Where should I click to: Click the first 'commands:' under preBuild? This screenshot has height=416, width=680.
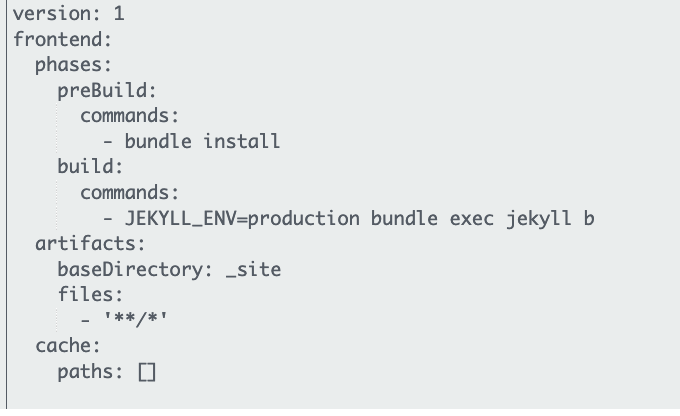(129, 116)
